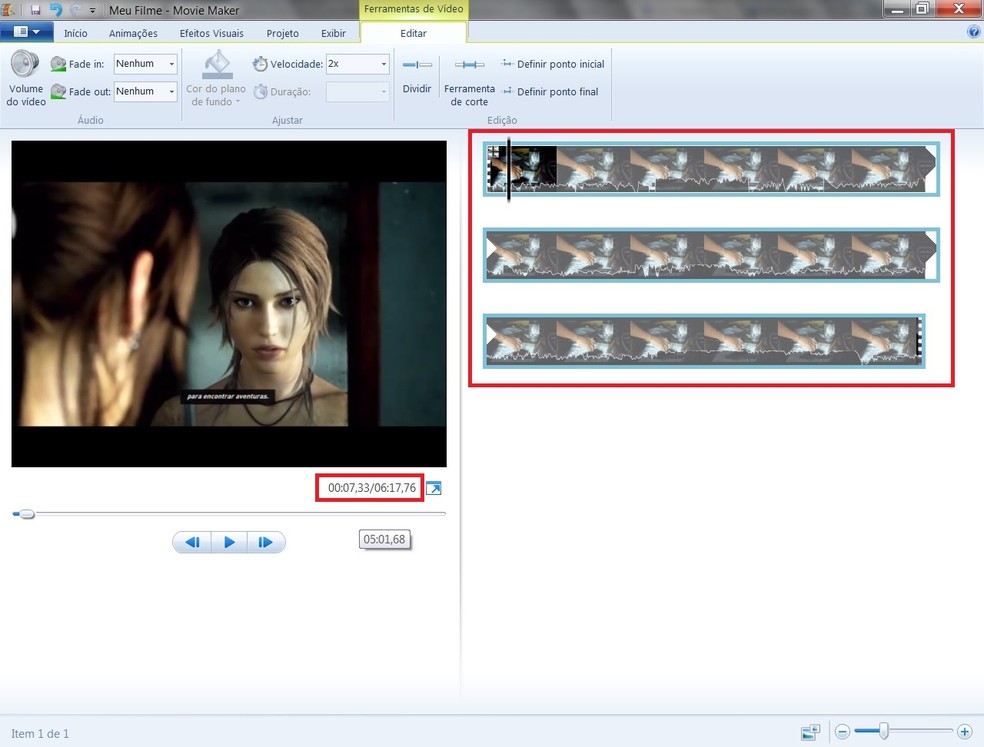The width and height of the screenshot is (984, 747).
Task: Click the Volume do vídeo speaker icon
Action: click(x=25, y=66)
